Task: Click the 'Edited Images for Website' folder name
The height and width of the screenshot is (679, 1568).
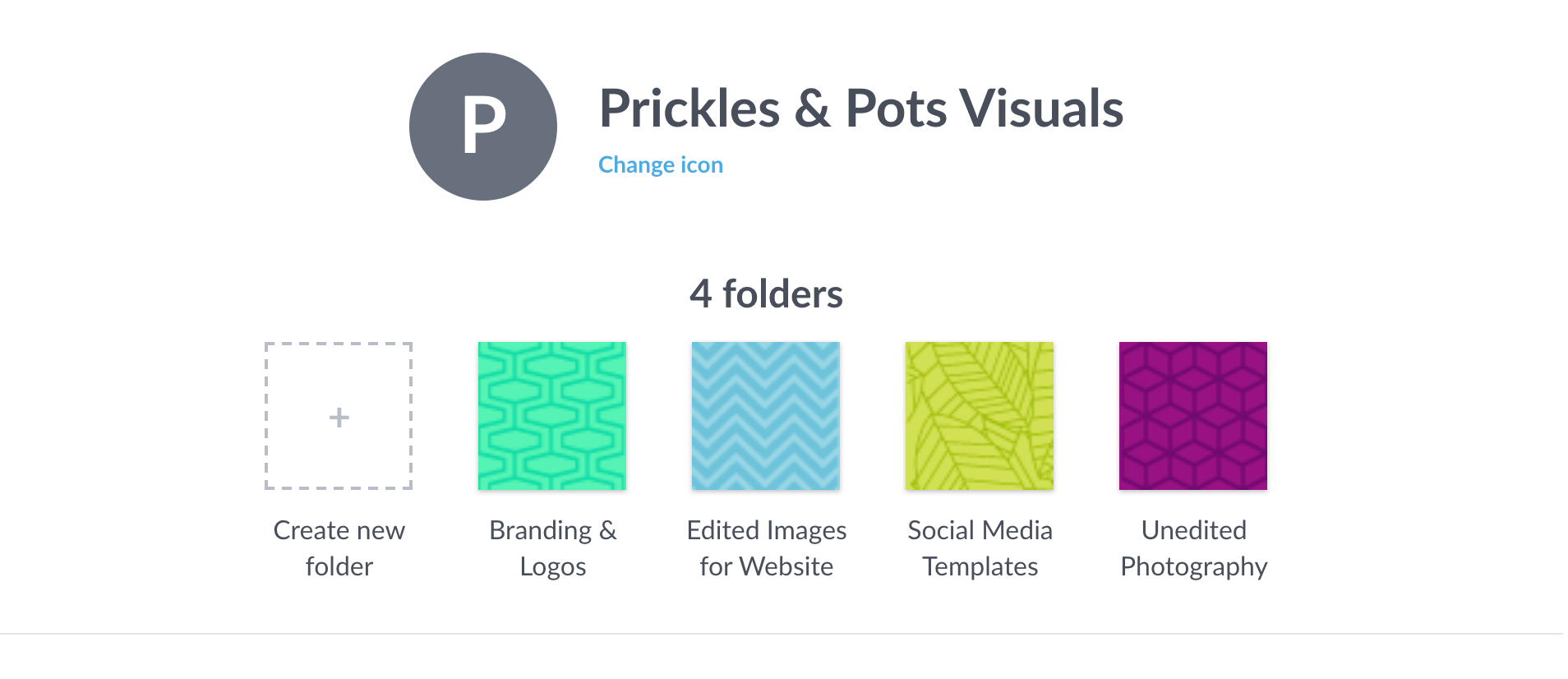Action: click(x=766, y=548)
